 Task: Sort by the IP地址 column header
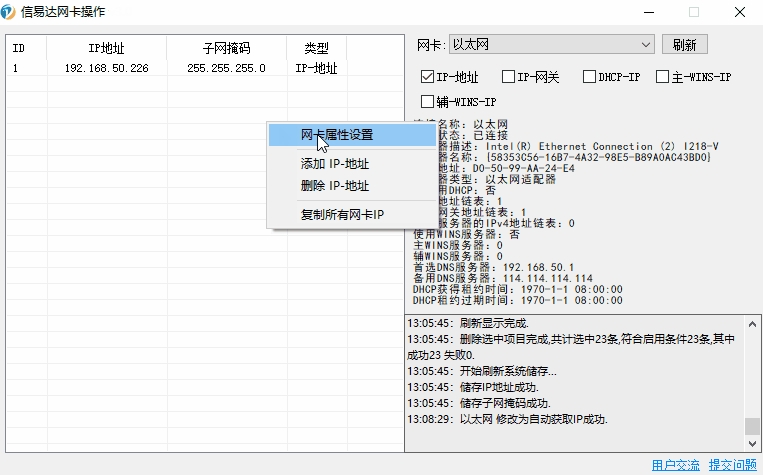click(x=105, y=48)
